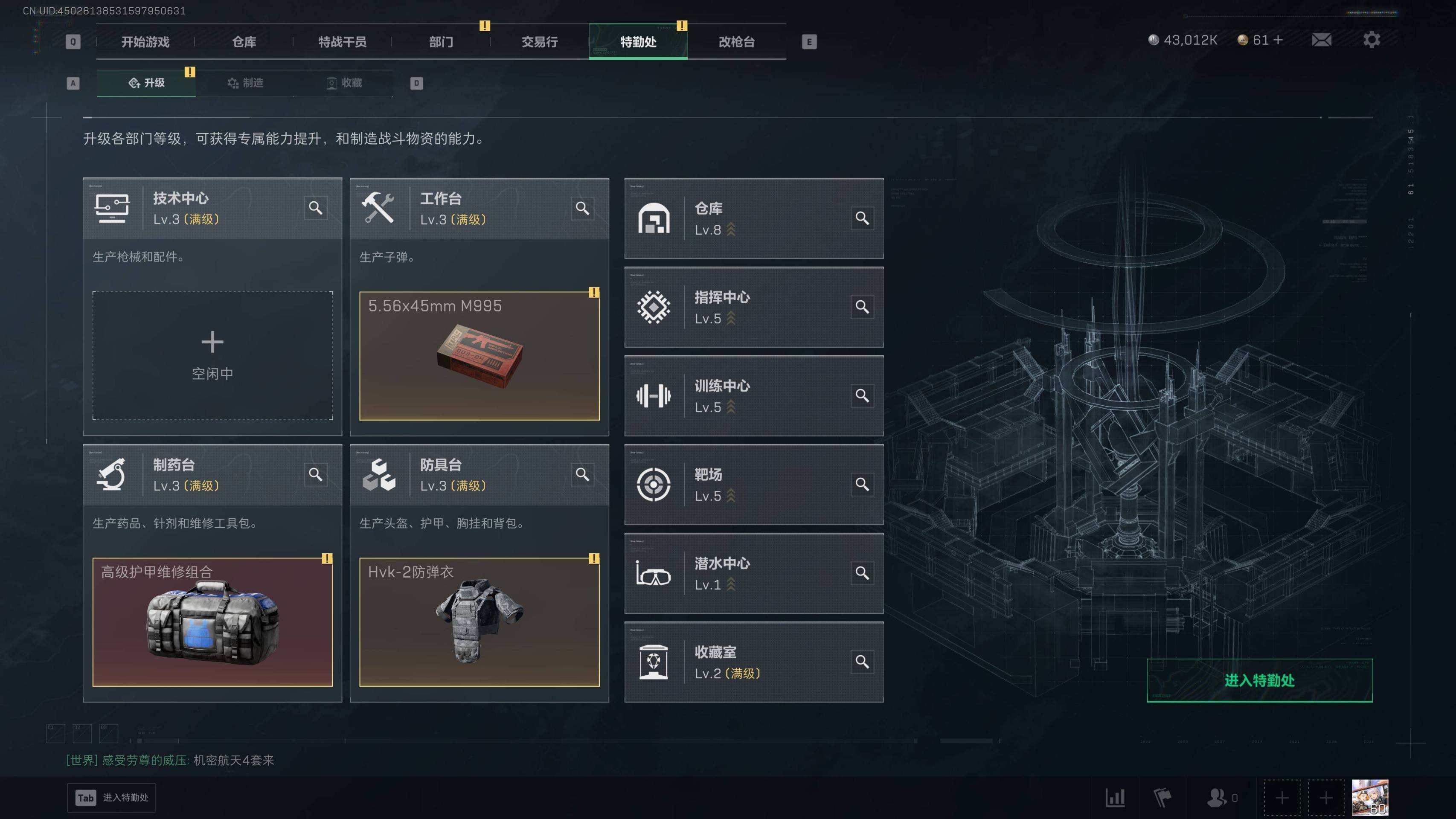Image resolution: width=1456 pixels, height=819 pixels.
Task: Click magnifier icon on 技术中心 panel
Action: 315,208
